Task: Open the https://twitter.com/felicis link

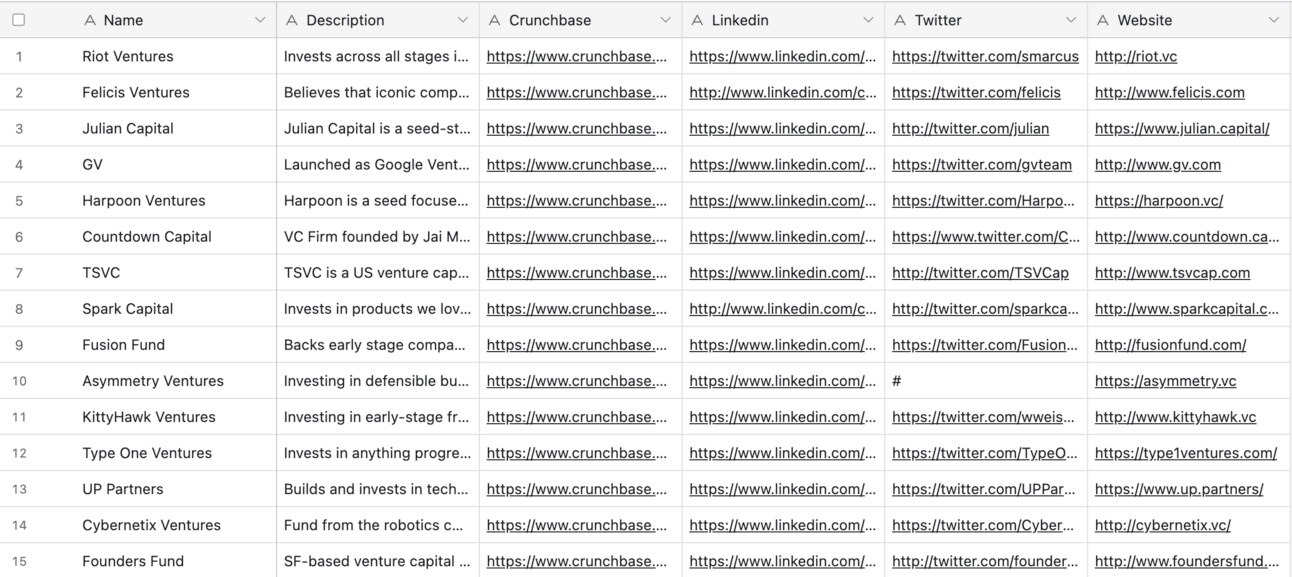Action: (976, 93)
